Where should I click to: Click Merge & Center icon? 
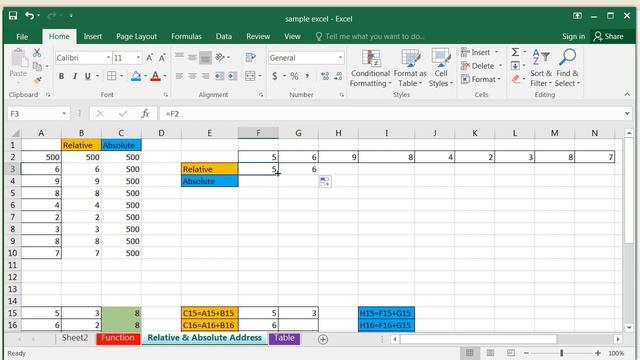[x=250, y=76]
